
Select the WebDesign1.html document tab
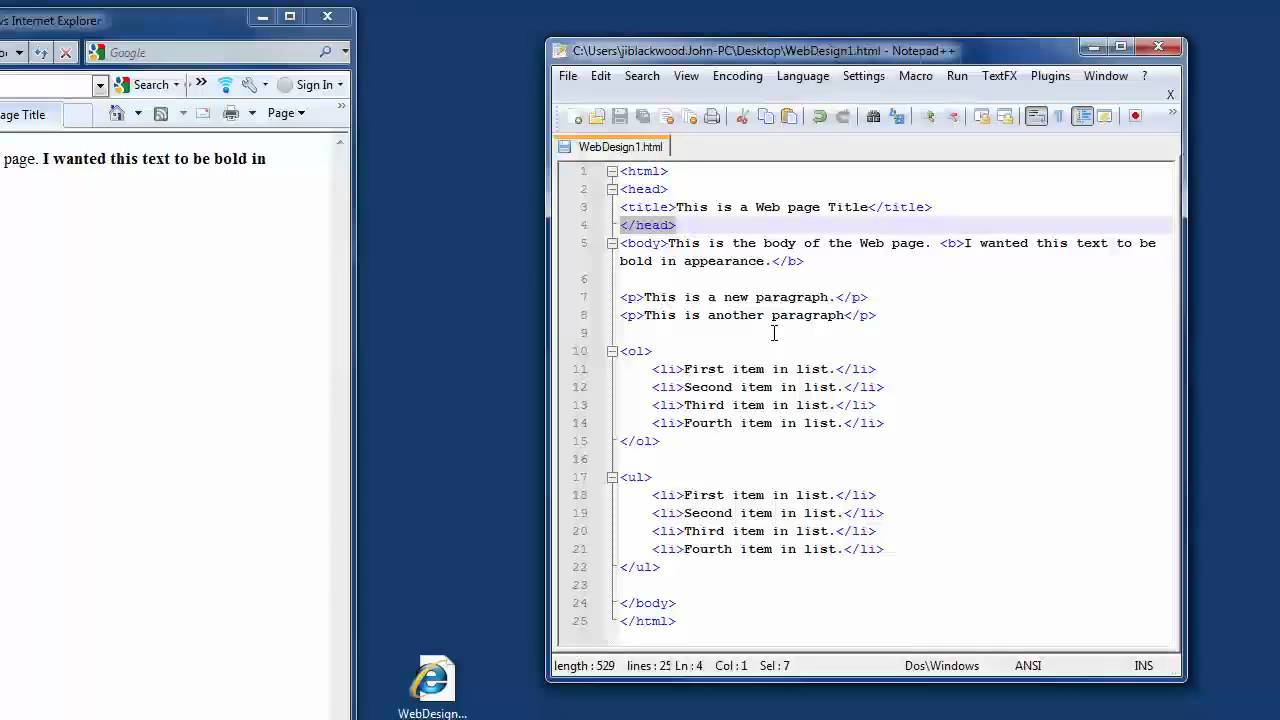click(x=612, y=147)
